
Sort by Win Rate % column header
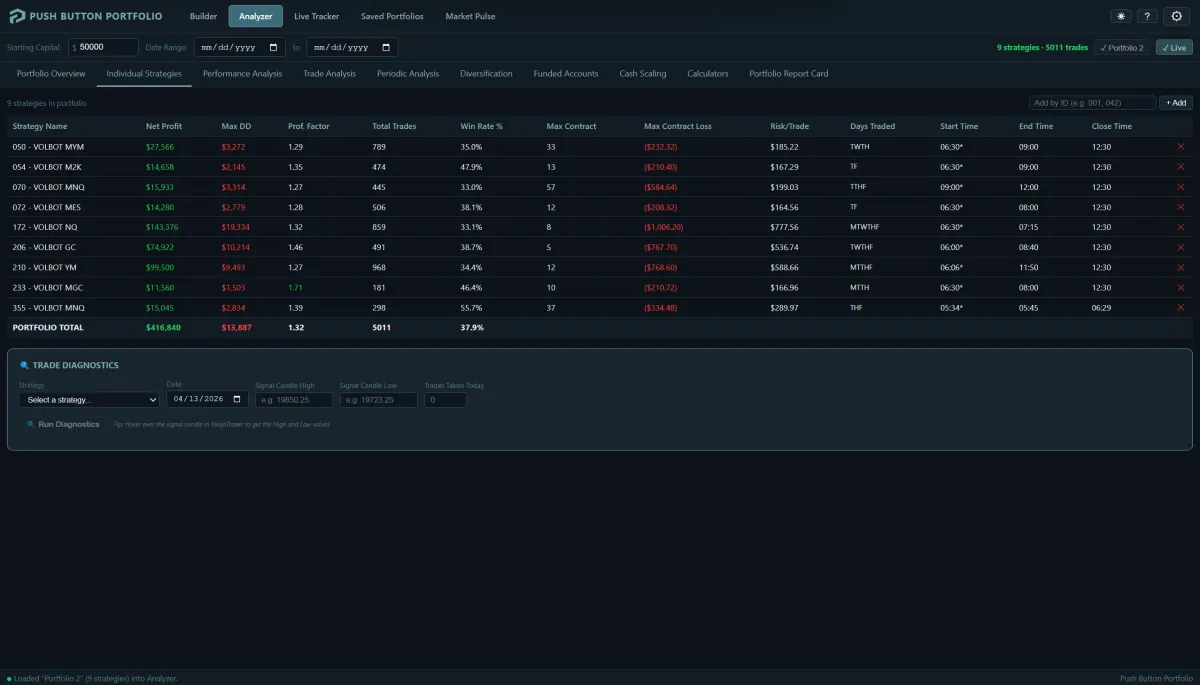pos(481,127)
